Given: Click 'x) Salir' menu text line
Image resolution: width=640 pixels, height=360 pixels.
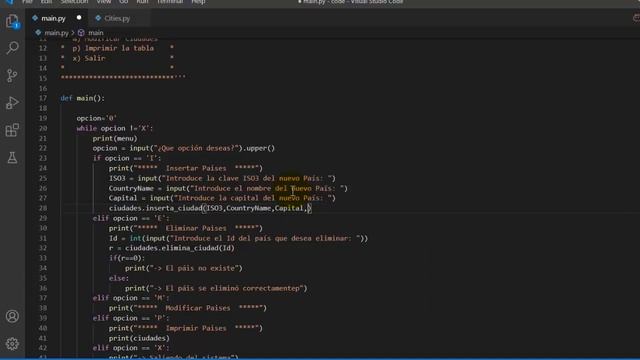Looking at the screenshot, I should pos(89,58).
